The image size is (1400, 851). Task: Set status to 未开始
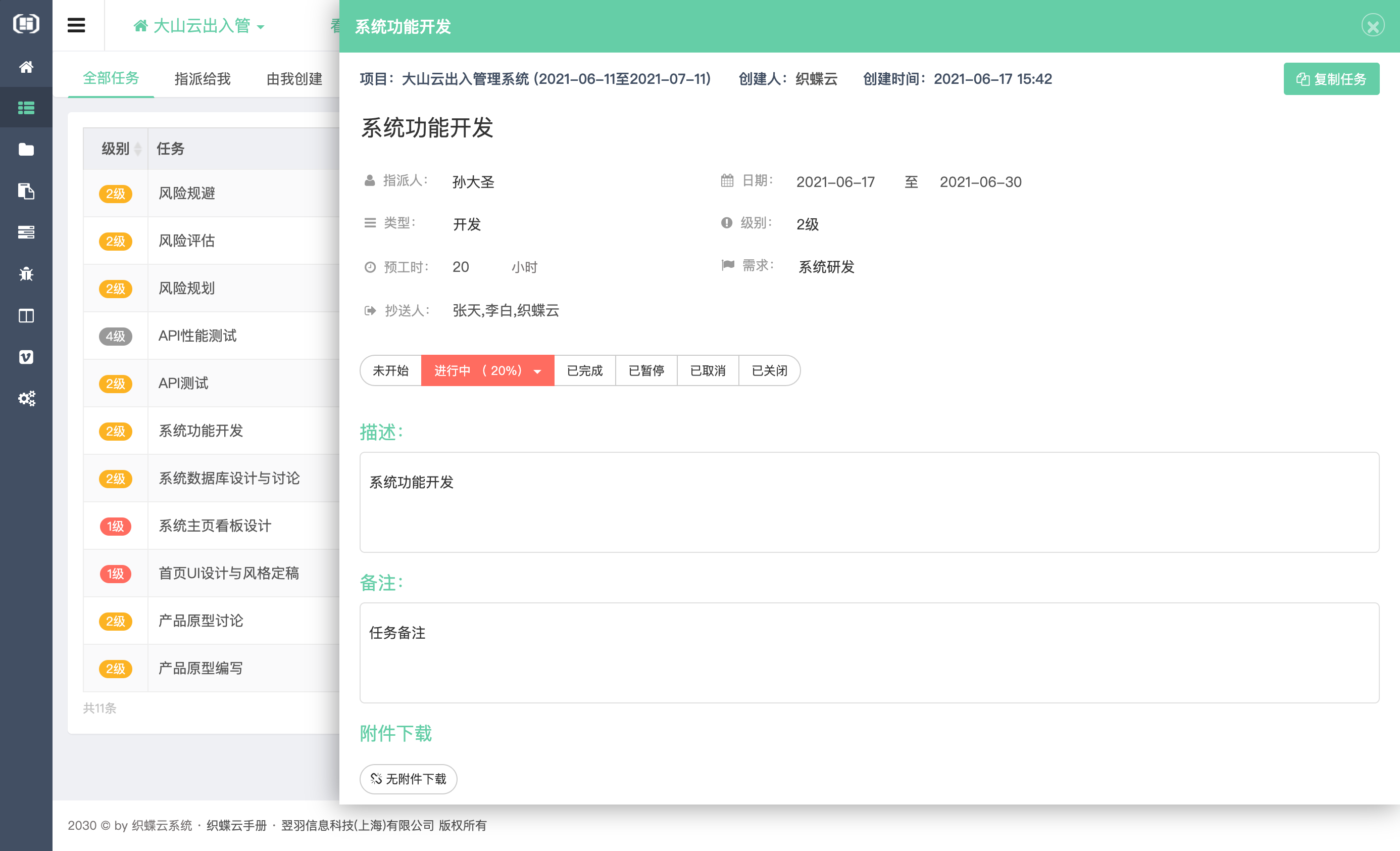(390, 370)
